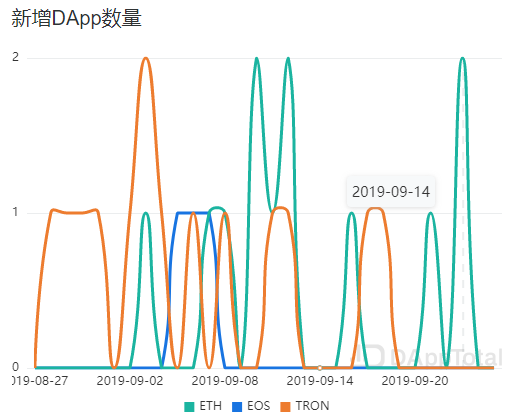Click the y-axis label 1
This screenshot has width=513, height=420.
pyautogui.click(x=15, y=212)
